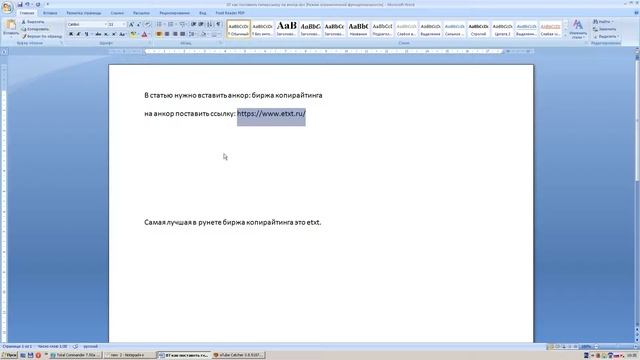Switch to the Разметка страницы ribbon tab
Image resolution: width=640 pixels, height=360 pixels.
point(84,13)
